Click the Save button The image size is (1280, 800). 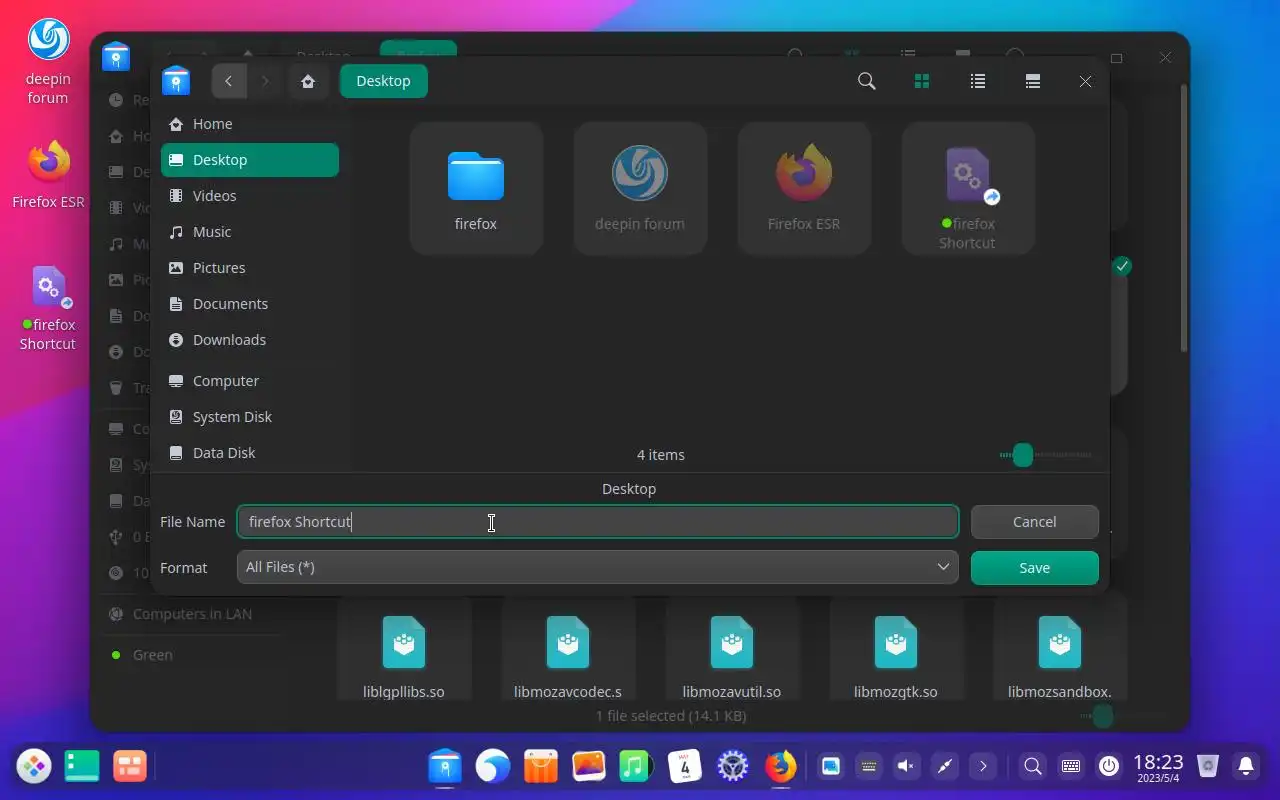coord(1035,568)
